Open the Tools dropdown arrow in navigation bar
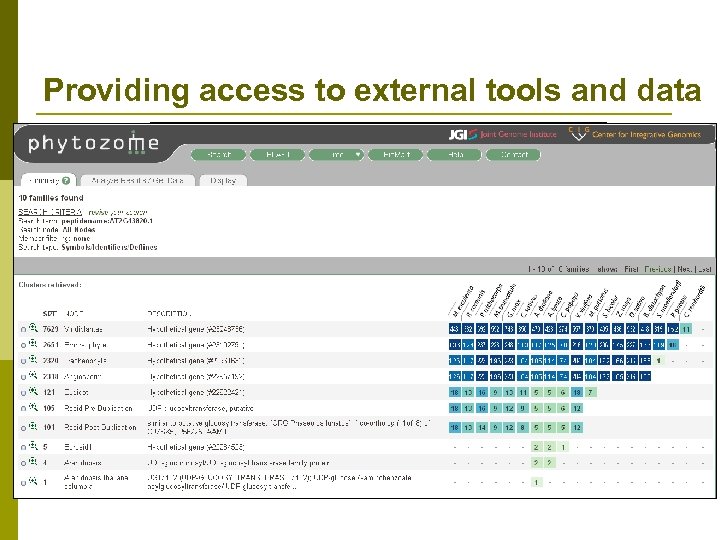 coord(358,155)
